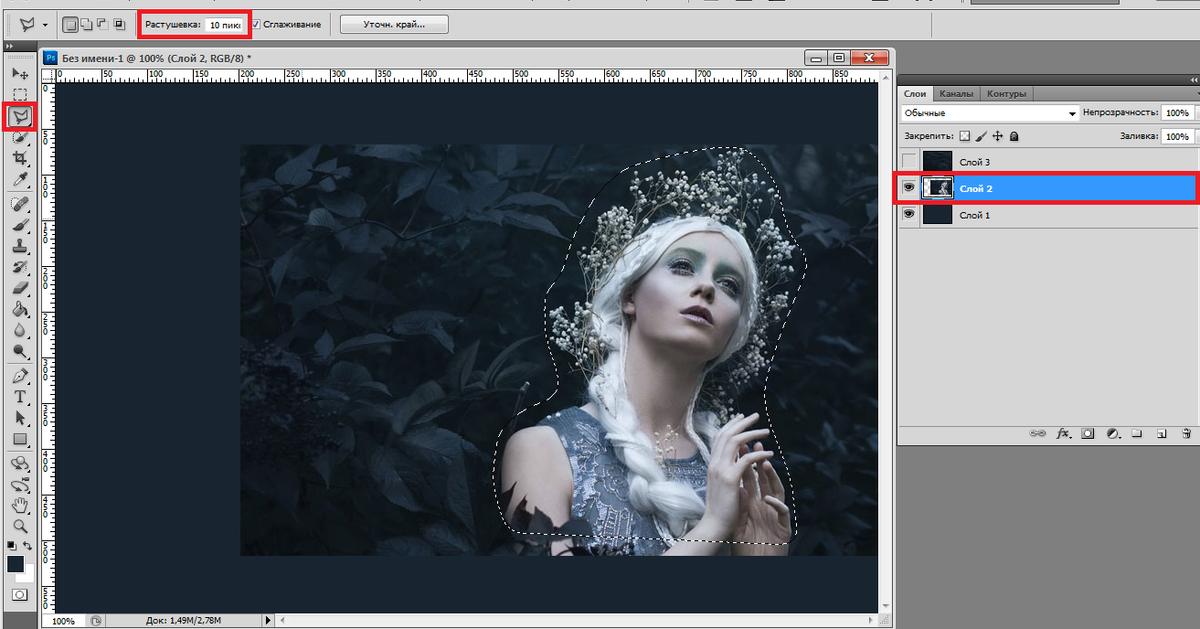
Task: Click the delete layer trash icon
Action: [1186, 434]
